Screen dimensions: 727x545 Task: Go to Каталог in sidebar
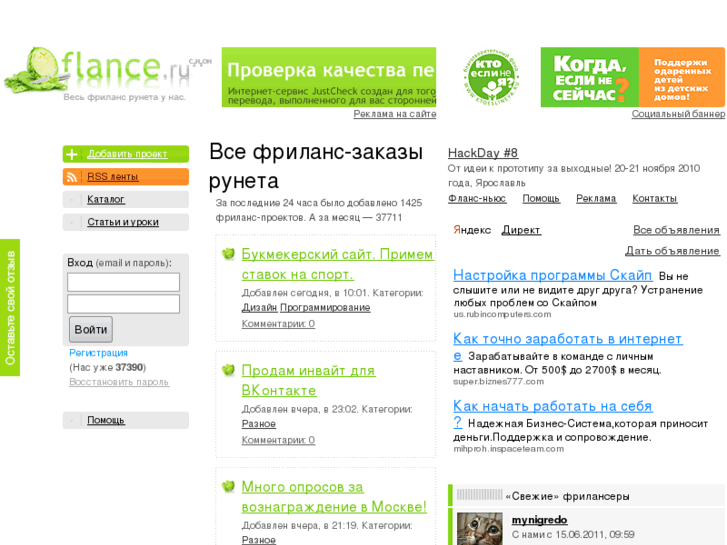[x=106, y=199]
